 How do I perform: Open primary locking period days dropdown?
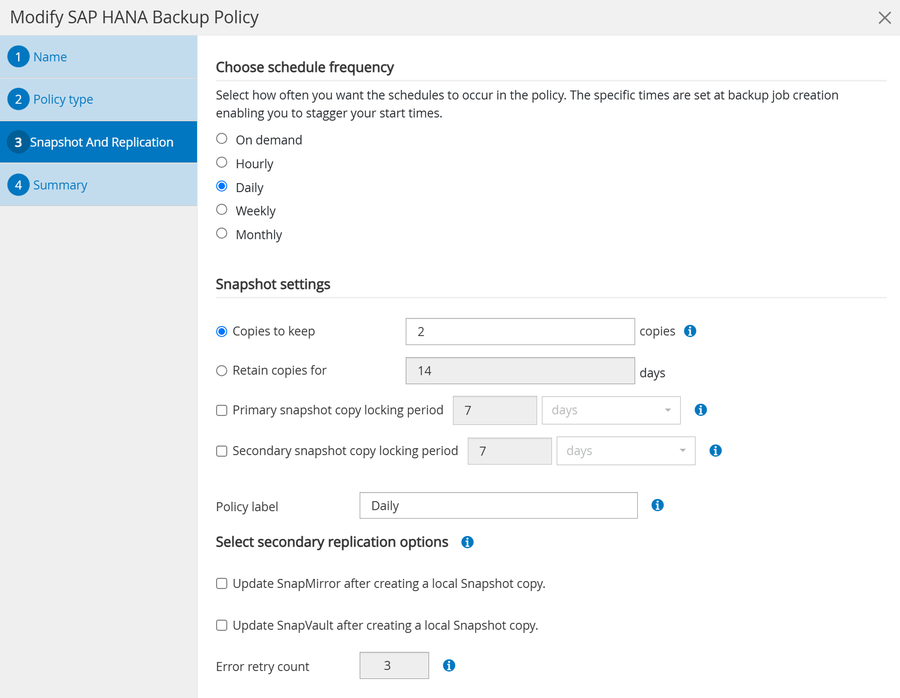(x=611, y=410)
